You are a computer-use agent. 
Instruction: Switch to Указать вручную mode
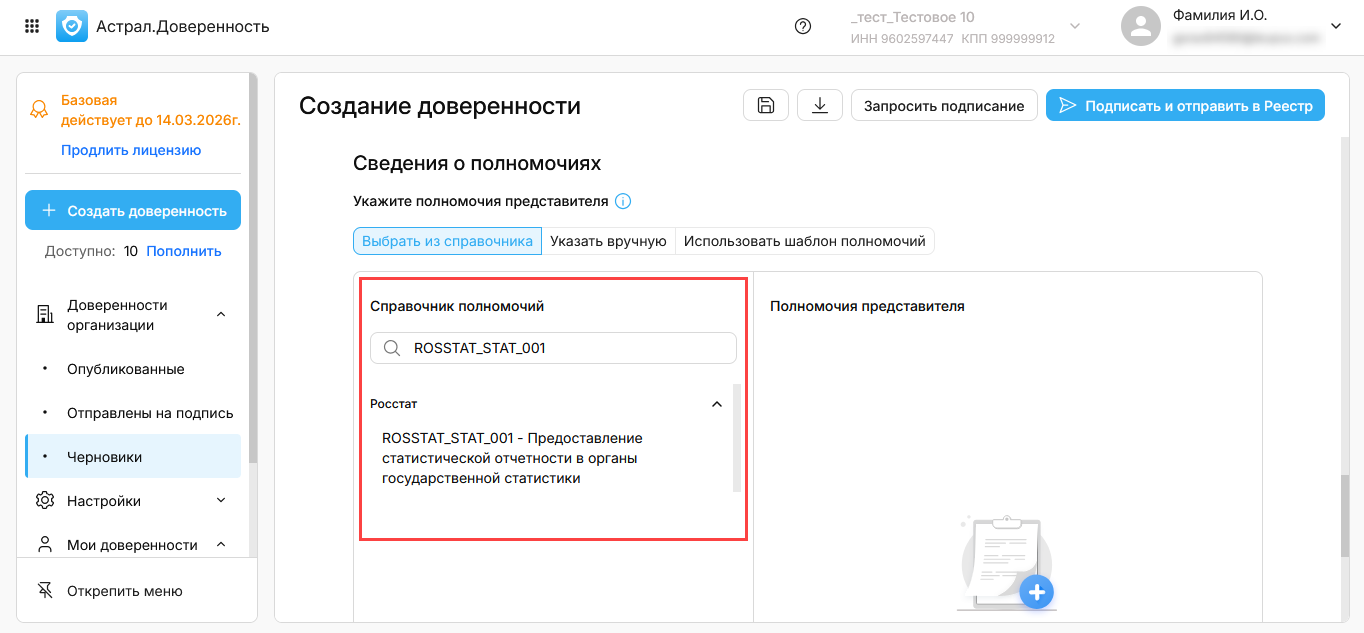click(x=608, y=241)
